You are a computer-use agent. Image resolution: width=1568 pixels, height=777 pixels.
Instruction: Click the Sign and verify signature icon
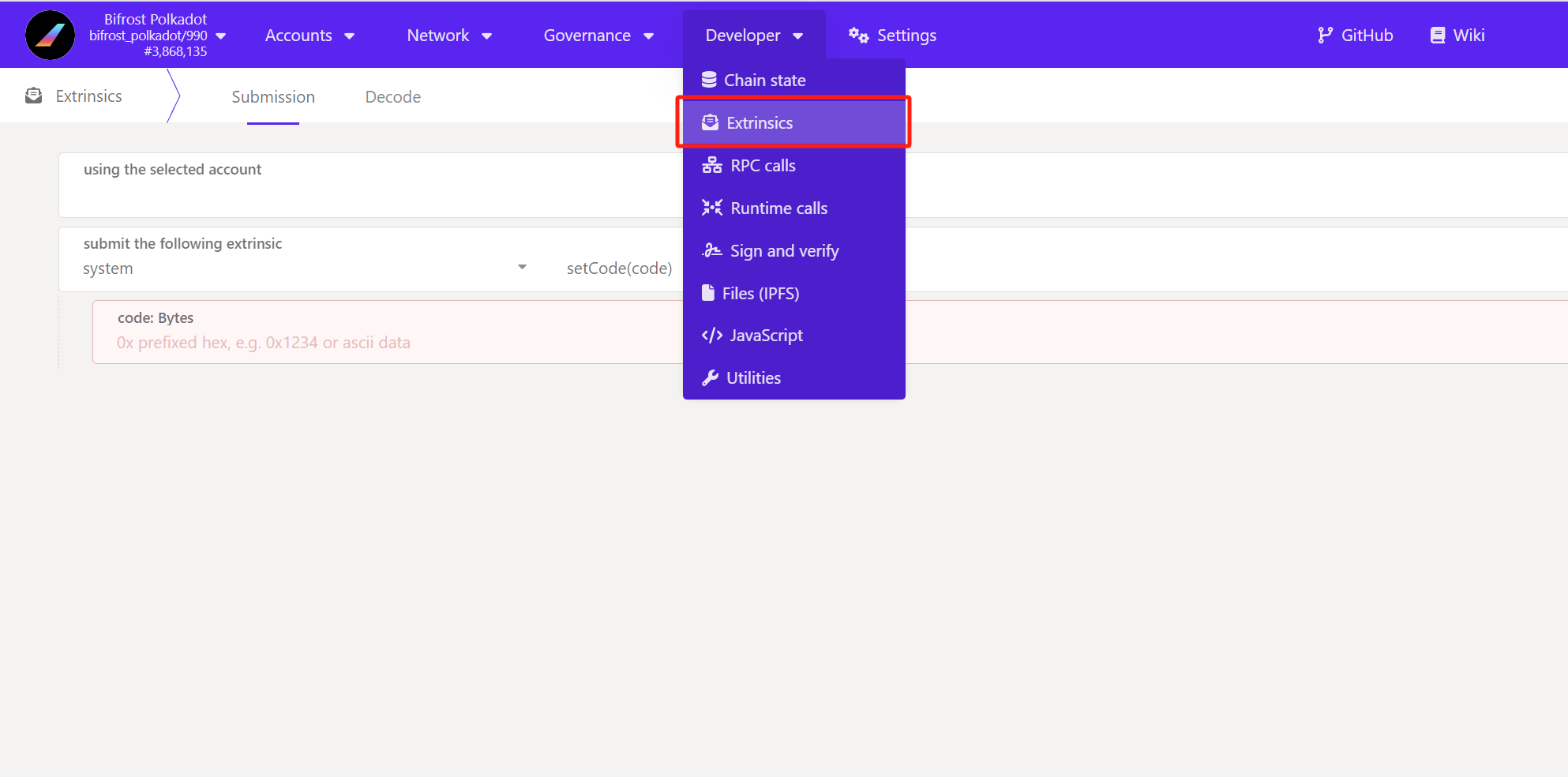pyautogui.click(x=711, y=251)
